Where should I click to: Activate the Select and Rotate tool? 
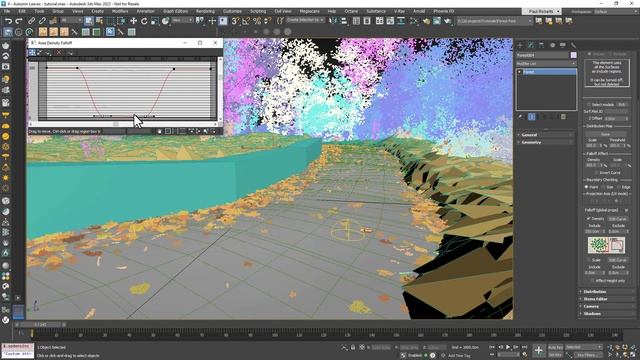pyautogui.click(x=144, y=20)
